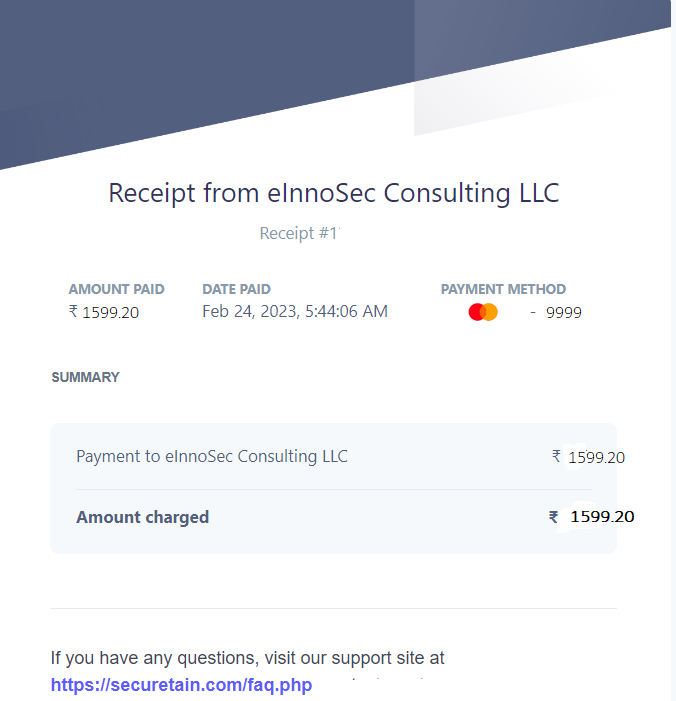Click the rupee symbol under AMOUNT PAID
Viewport: 676px width, 701px height.
73,312
